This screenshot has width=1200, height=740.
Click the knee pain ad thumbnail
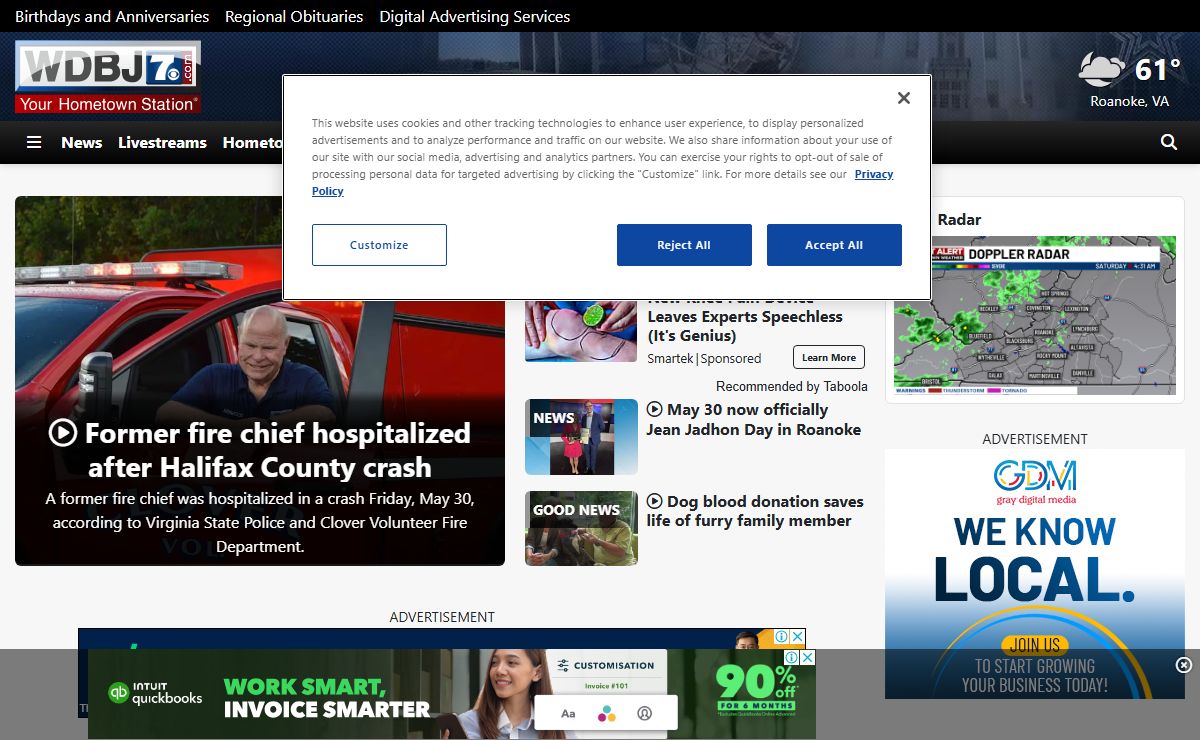(581, 331)
